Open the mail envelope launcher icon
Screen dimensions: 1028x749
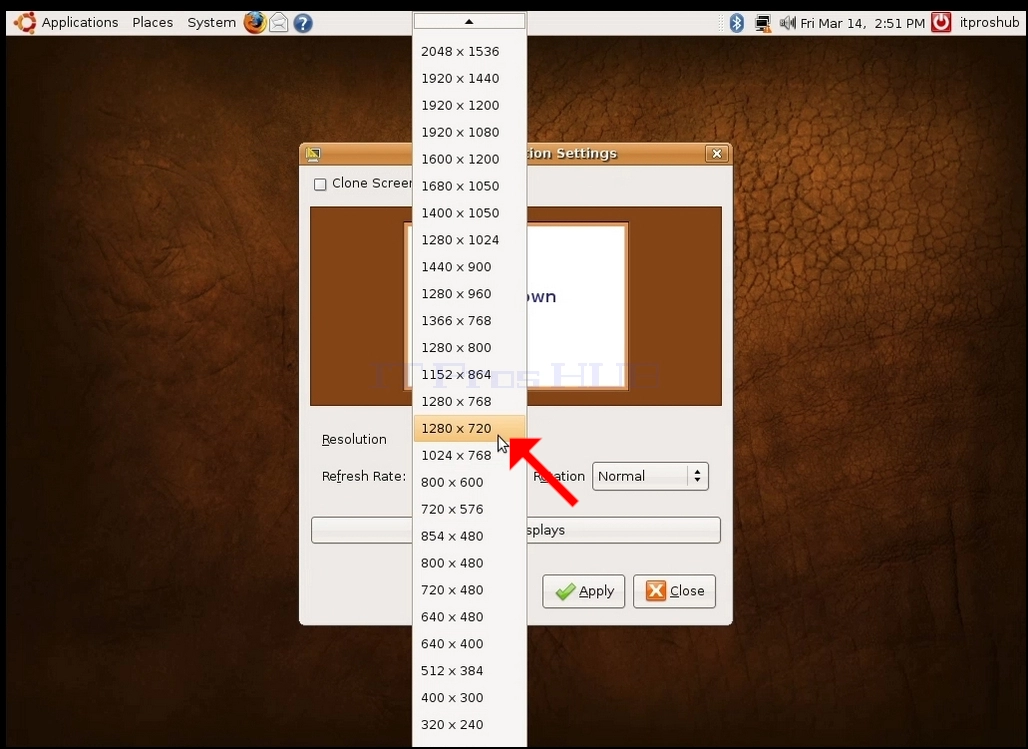pyautogui.click(x=279, y=23)
